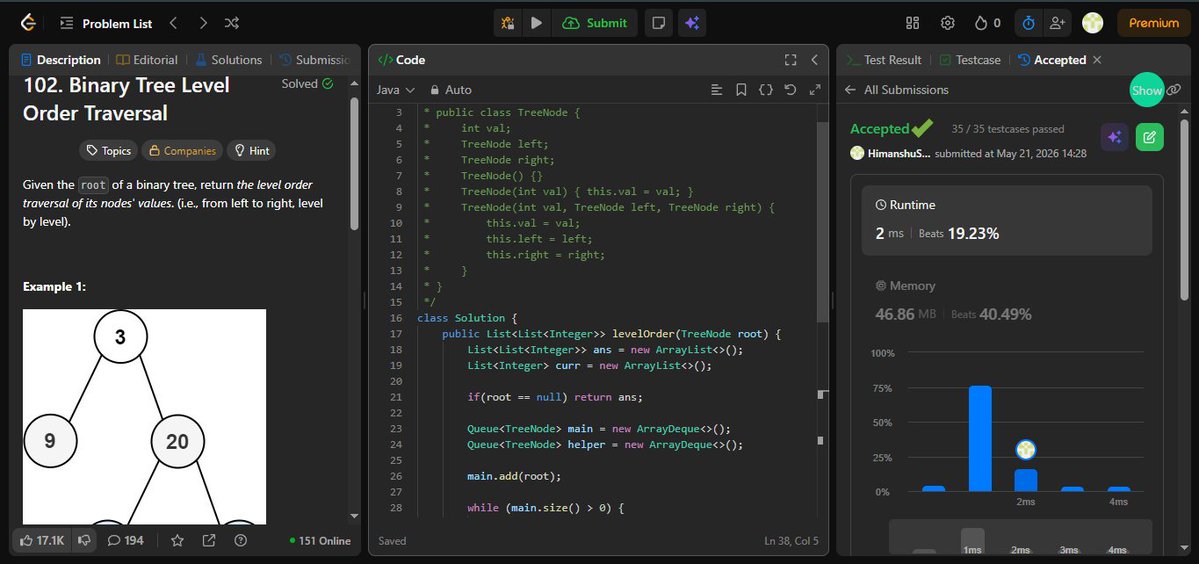Open the 194 comments
This screenshot has height=564, width=1199.
[x=125, y=540]
